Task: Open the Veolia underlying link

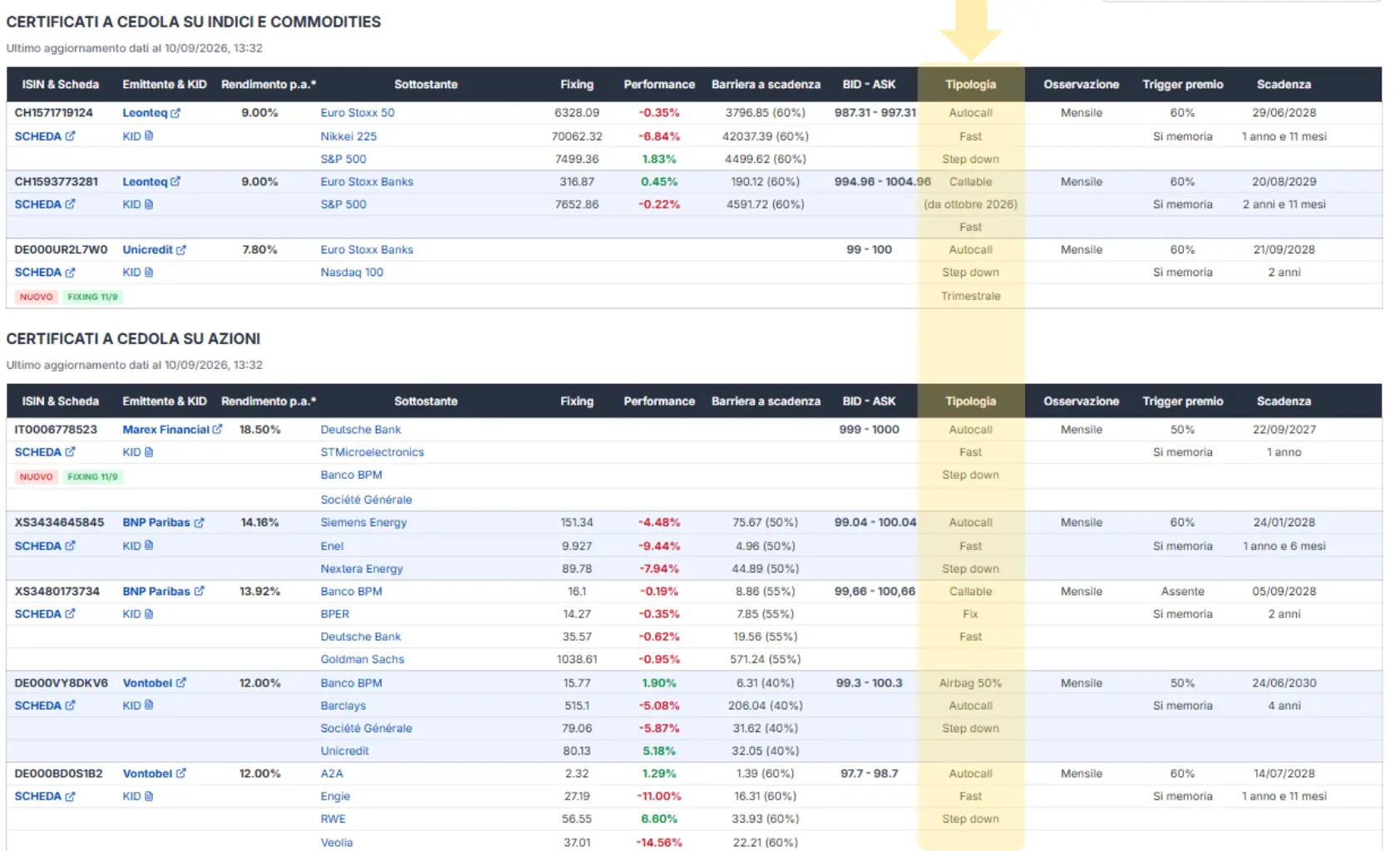Action: tap(337, 843)
